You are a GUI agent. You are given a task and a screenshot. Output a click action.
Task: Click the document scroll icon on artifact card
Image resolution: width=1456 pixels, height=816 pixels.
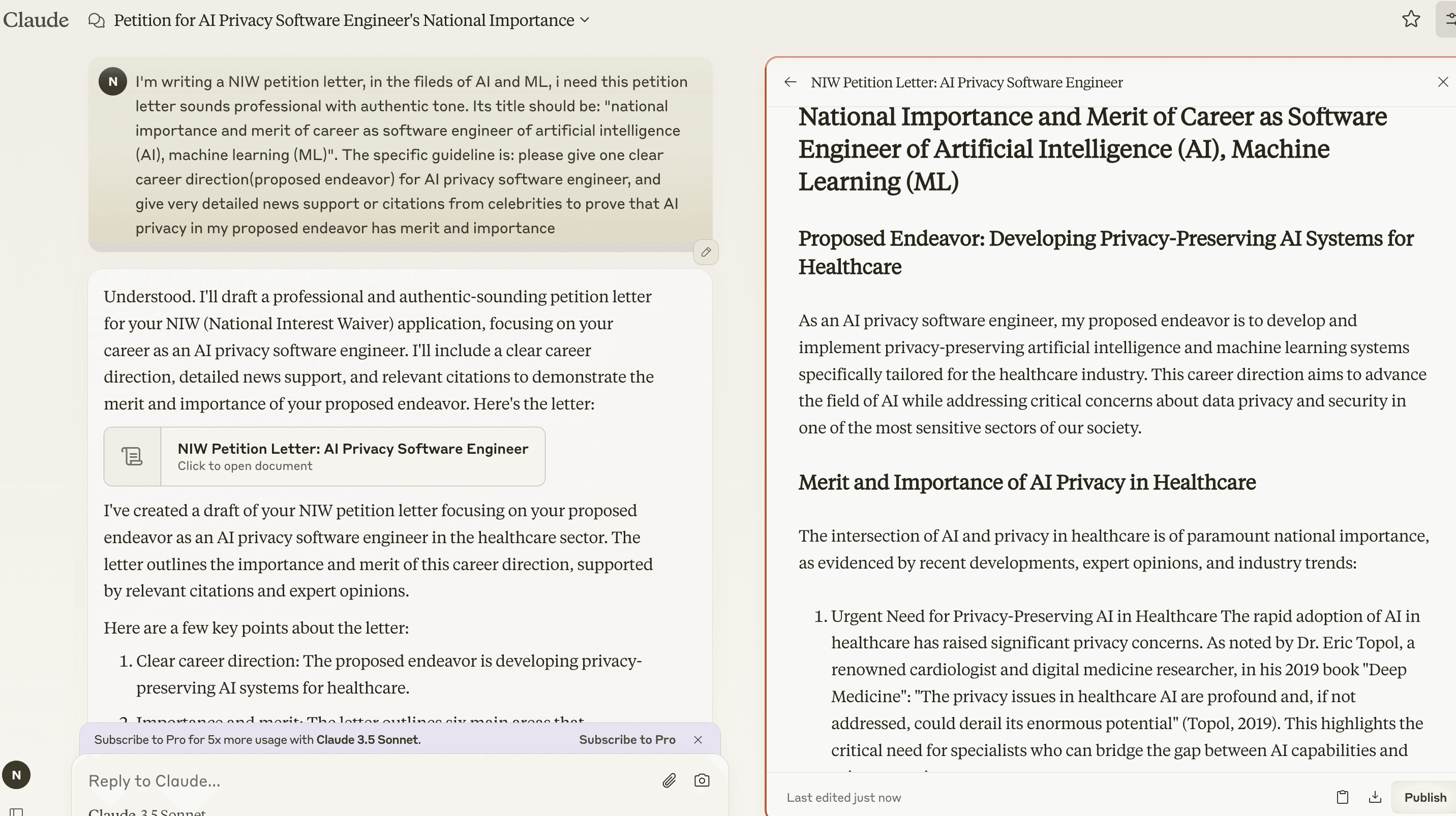(x=132, y=456)
